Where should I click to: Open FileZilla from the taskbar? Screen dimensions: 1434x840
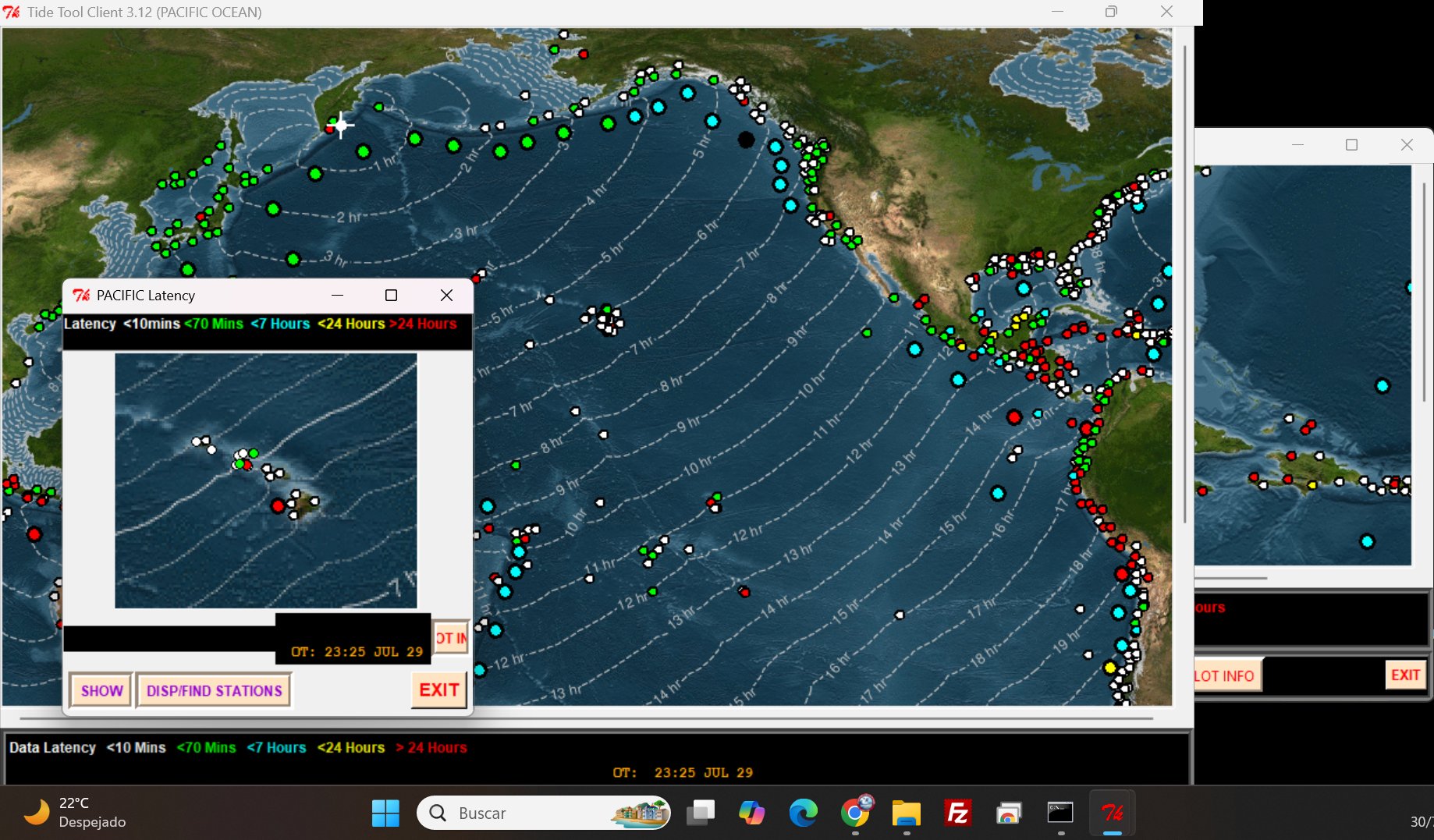pyautogui.click(x=957, y=813)
